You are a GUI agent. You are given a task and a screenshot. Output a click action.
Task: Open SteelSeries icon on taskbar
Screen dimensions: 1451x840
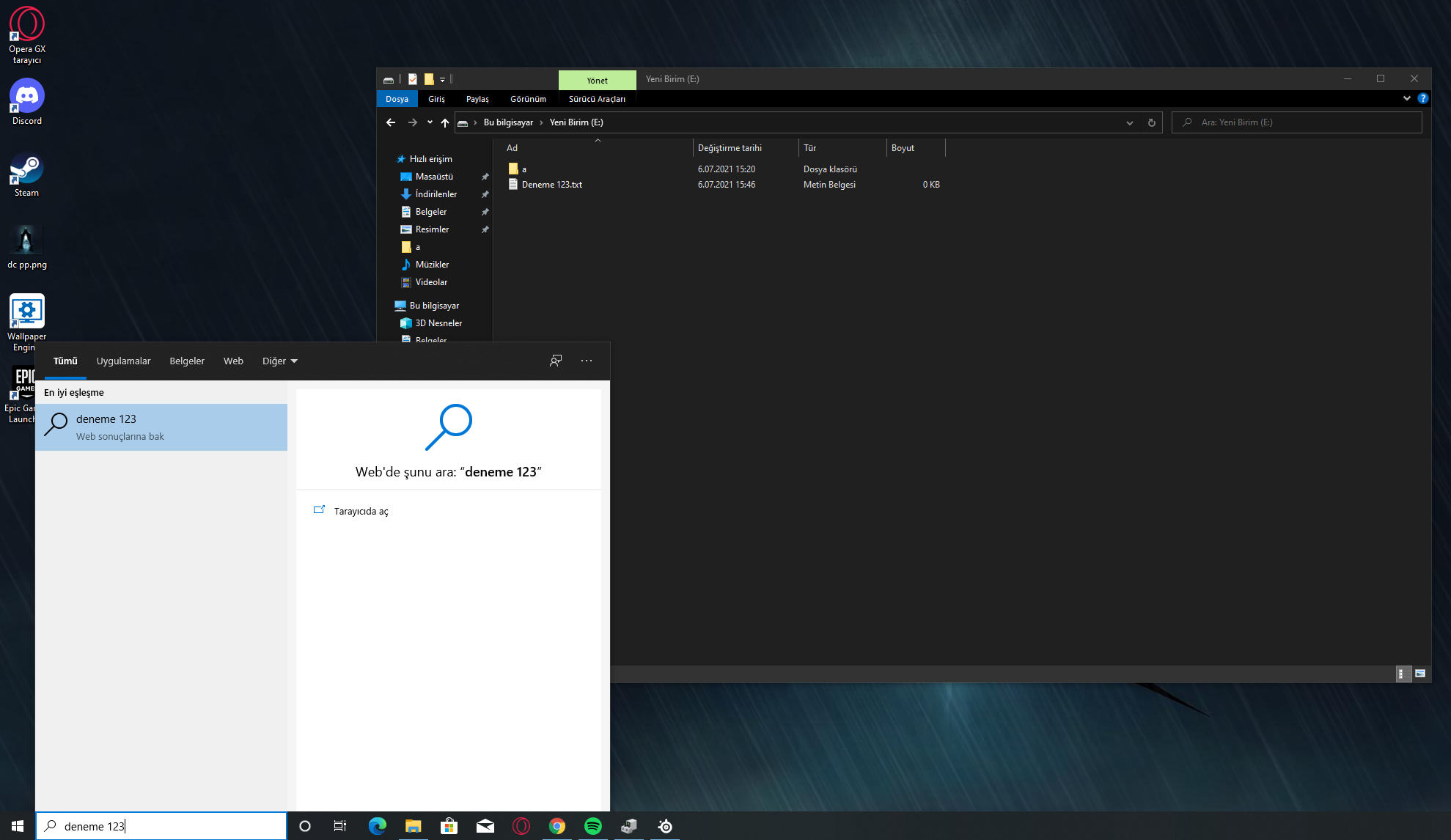tap(665, 826)
